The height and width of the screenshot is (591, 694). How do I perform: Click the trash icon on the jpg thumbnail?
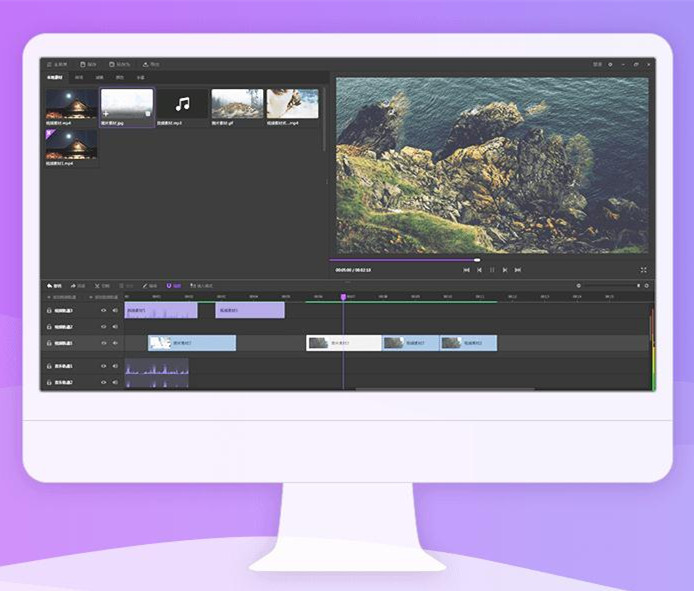click(x=148, y=114)
